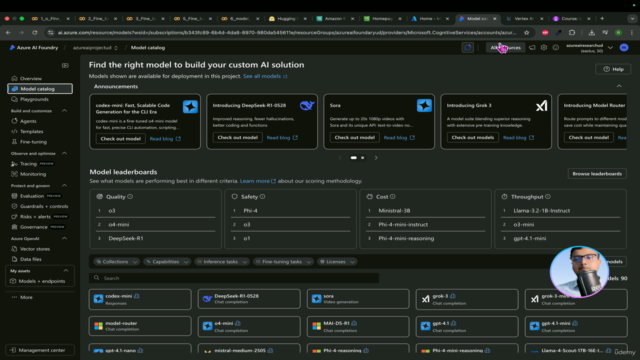Open the DeepSeek-R1-0528 model card

pos(249,299)
